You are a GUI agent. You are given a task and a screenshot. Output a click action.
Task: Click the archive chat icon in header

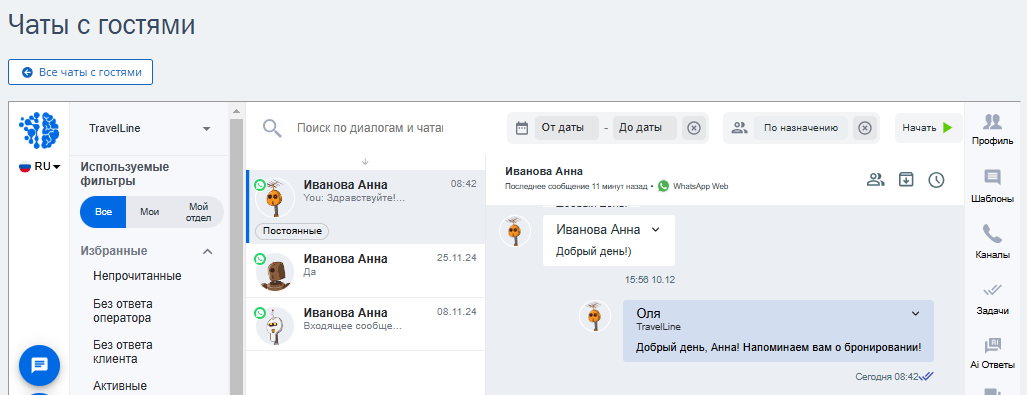[x=906, y=179]
